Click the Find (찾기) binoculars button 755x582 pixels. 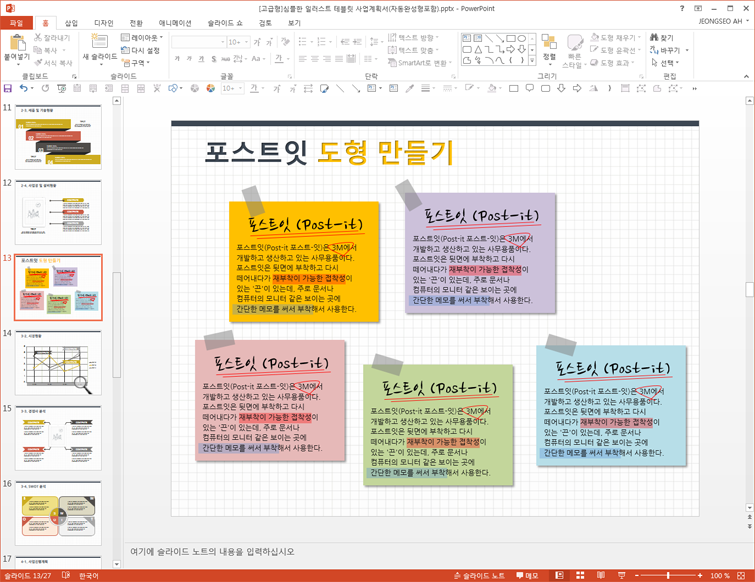(x=662, y=38)
